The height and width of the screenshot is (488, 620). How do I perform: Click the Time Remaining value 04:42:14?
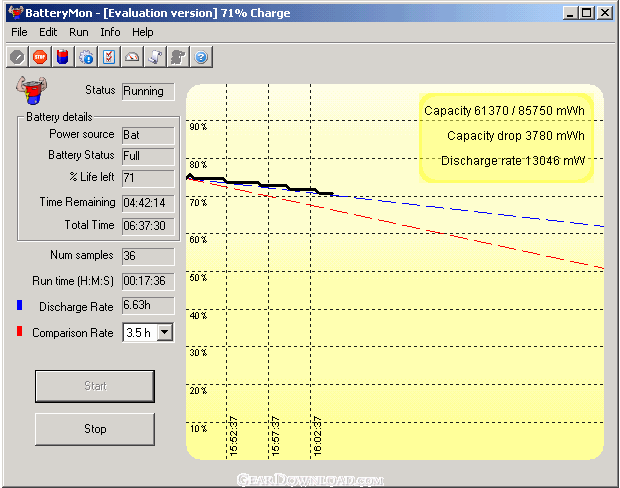148,203
